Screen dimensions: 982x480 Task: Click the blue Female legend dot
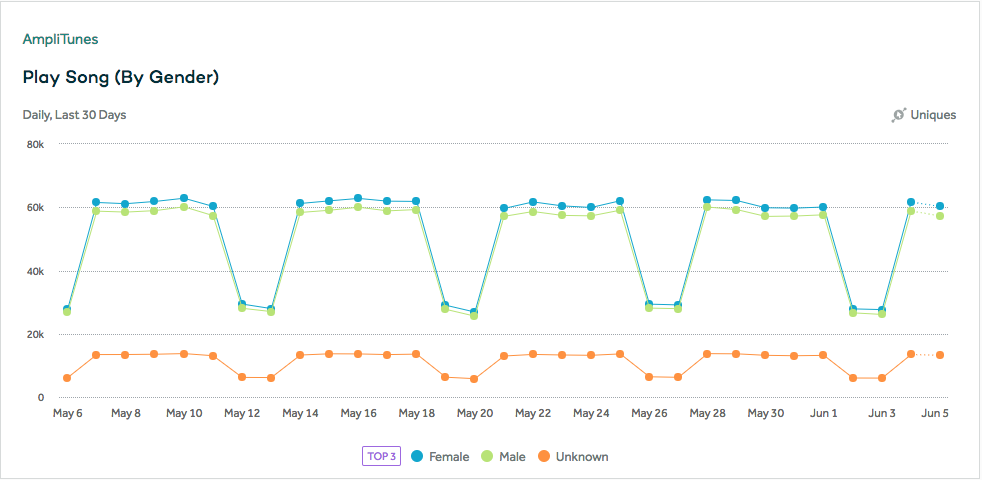click(x=417, y=457)
